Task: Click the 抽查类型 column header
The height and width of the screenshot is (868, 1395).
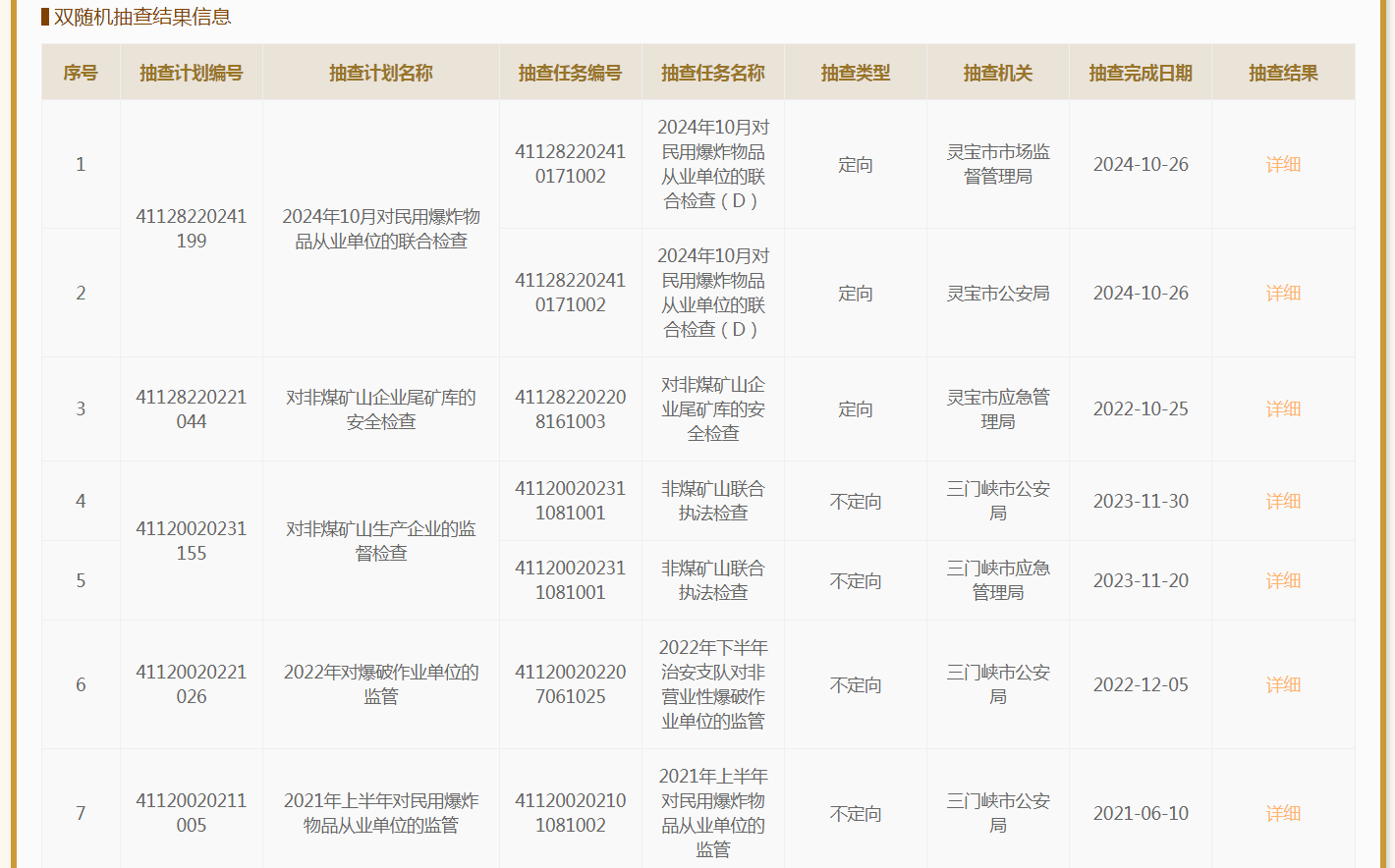Action: (855, 73)
